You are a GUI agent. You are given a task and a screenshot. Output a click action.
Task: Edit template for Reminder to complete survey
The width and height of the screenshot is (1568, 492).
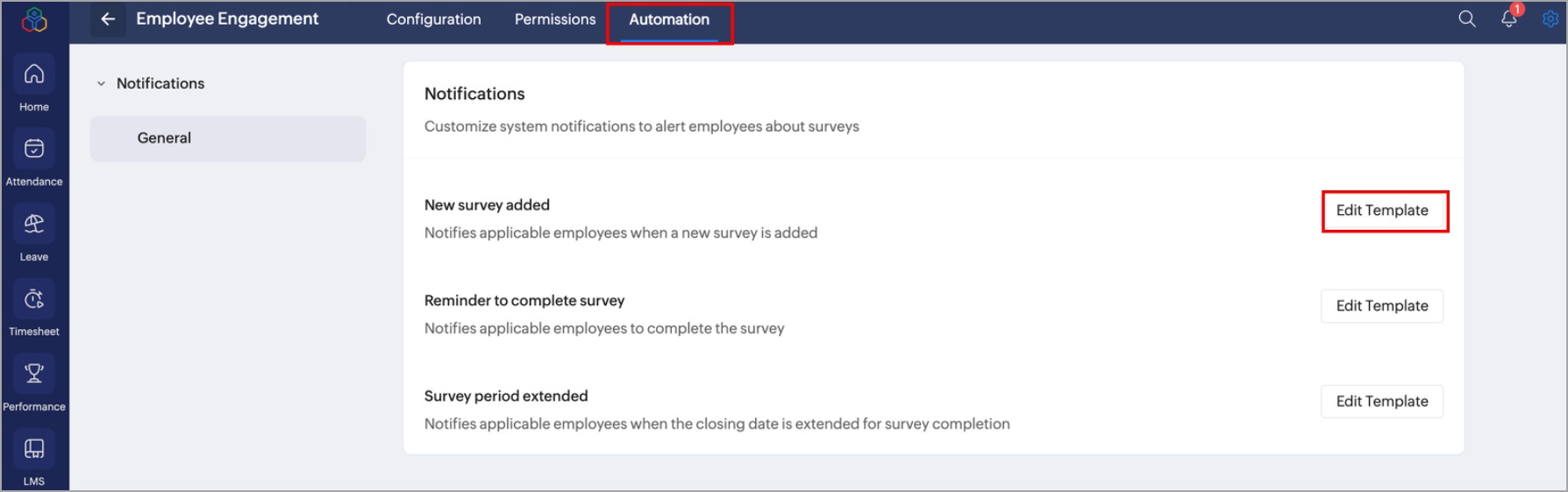click(x=1382, y=306)
